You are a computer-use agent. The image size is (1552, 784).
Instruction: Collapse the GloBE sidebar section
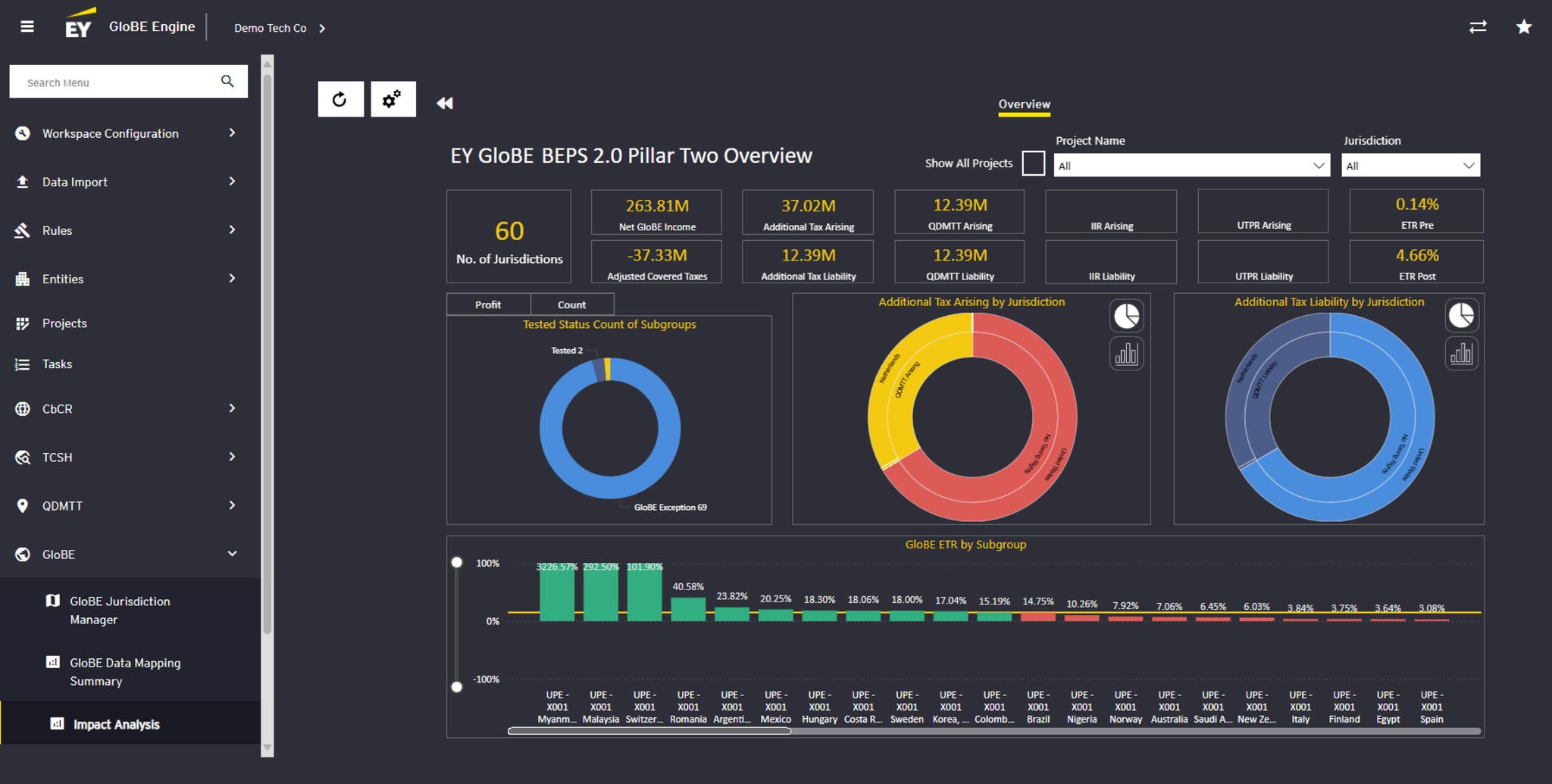click(232, 554)
